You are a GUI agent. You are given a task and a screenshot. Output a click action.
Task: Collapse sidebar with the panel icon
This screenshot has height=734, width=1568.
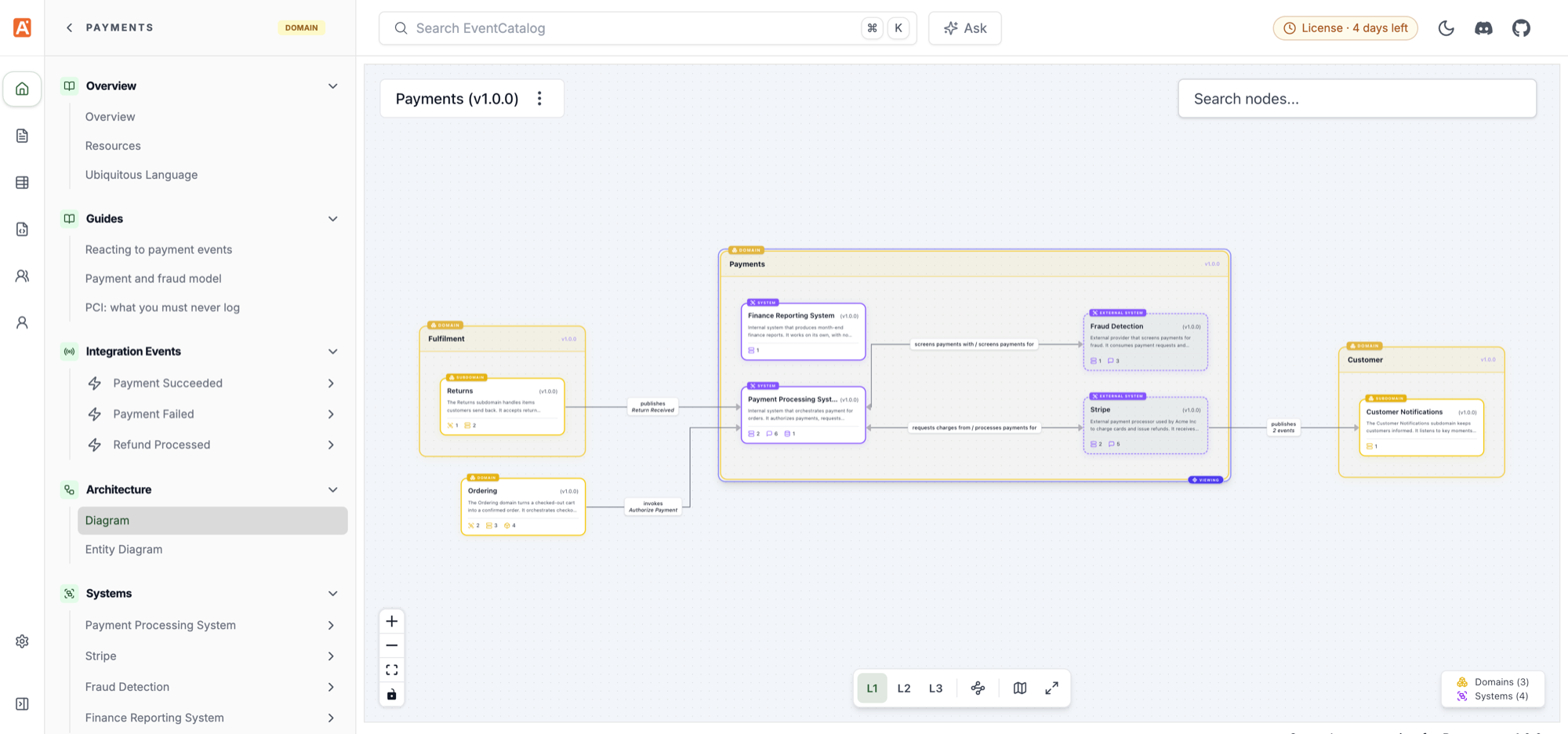point(22,704)
